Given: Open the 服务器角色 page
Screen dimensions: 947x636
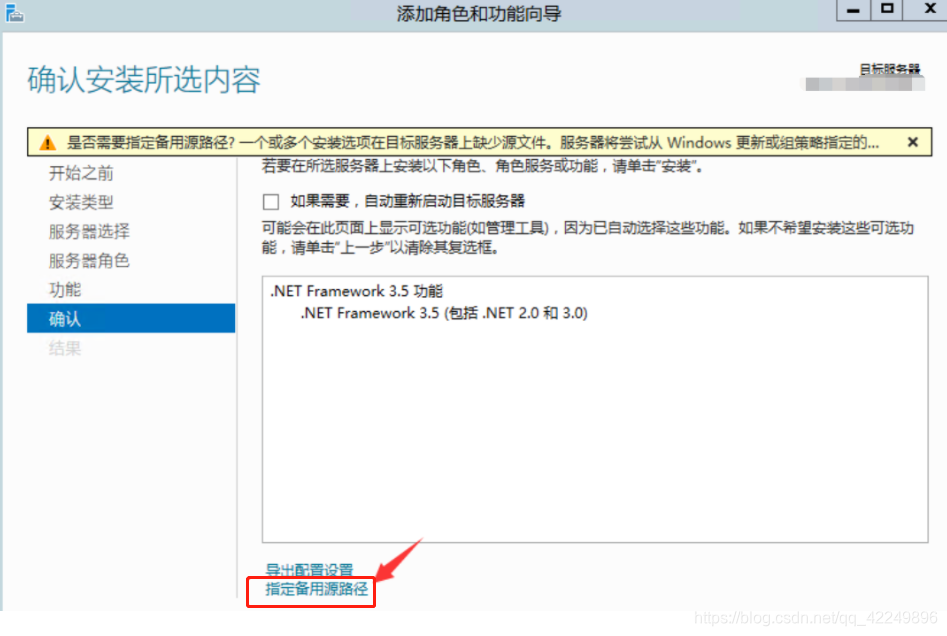Looking at the screenshot, I should 88,260.
